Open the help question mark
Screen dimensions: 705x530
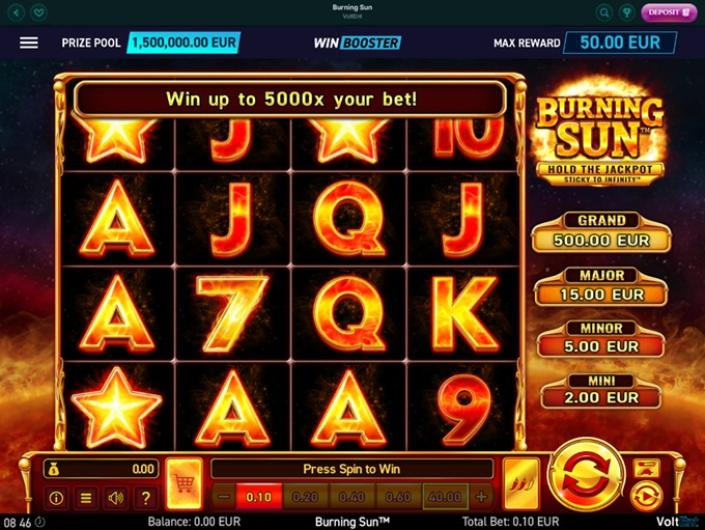(146, 498)
